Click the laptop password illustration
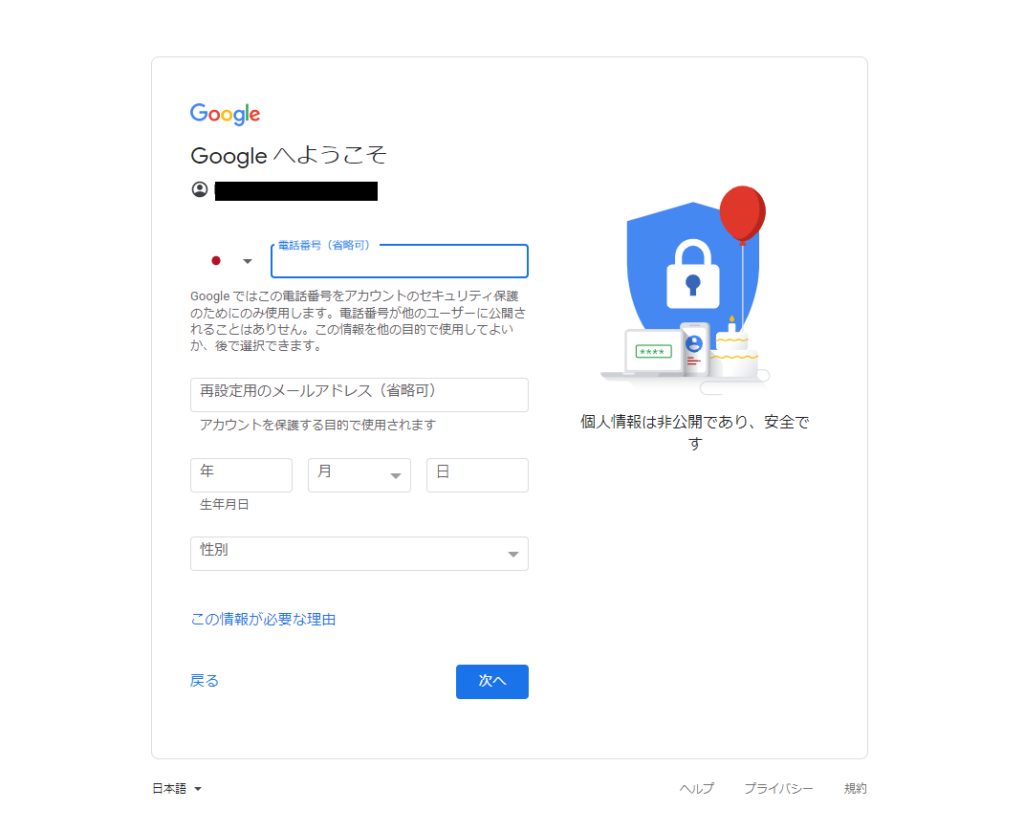The height and width of the screenshot is (832, 1024). [650, 354]
